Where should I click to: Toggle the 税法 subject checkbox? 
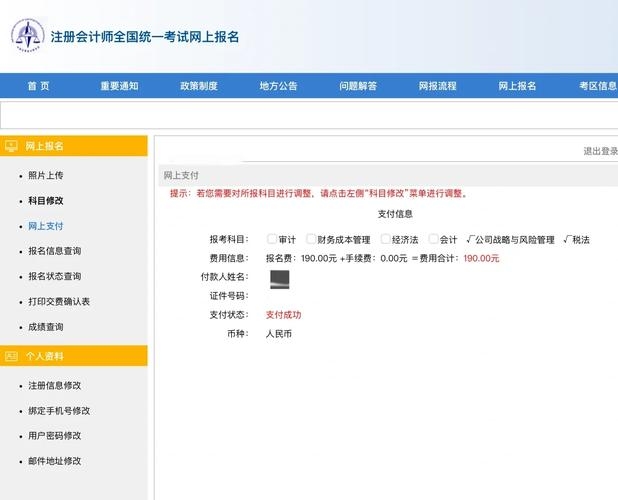click(567, 239)
